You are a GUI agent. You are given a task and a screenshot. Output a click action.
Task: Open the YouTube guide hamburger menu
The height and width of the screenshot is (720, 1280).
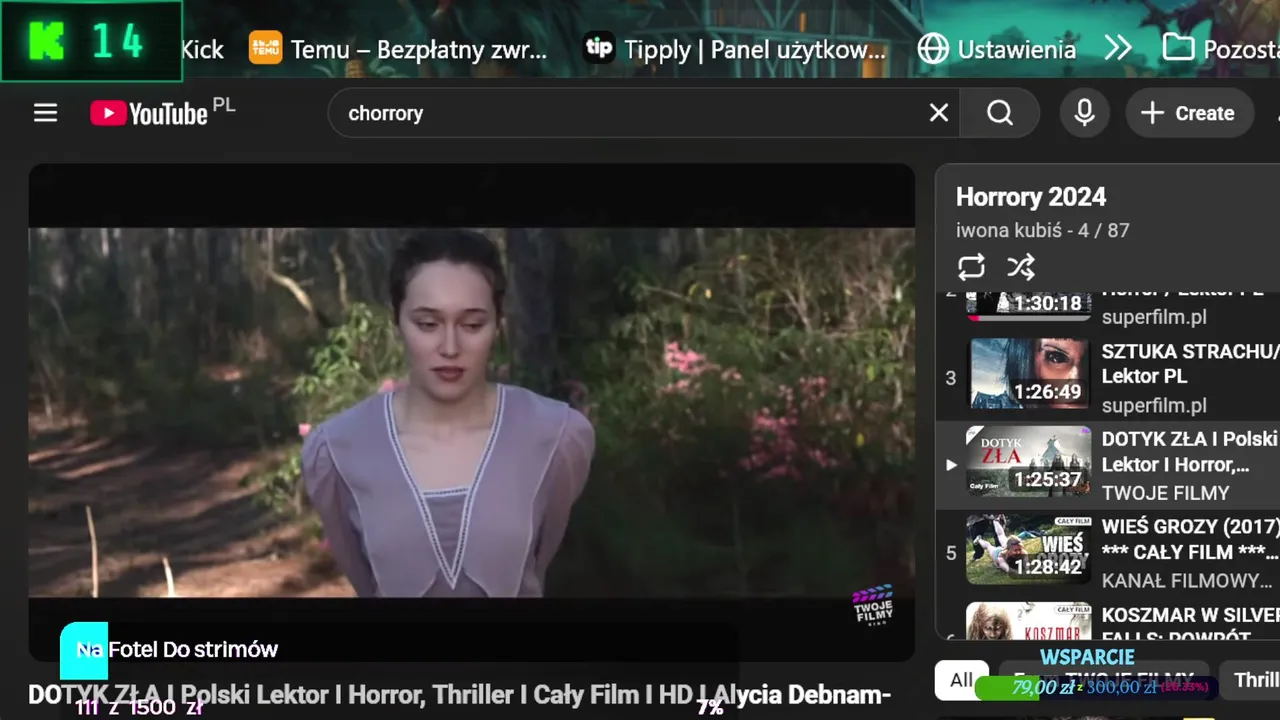pos(45,113)
